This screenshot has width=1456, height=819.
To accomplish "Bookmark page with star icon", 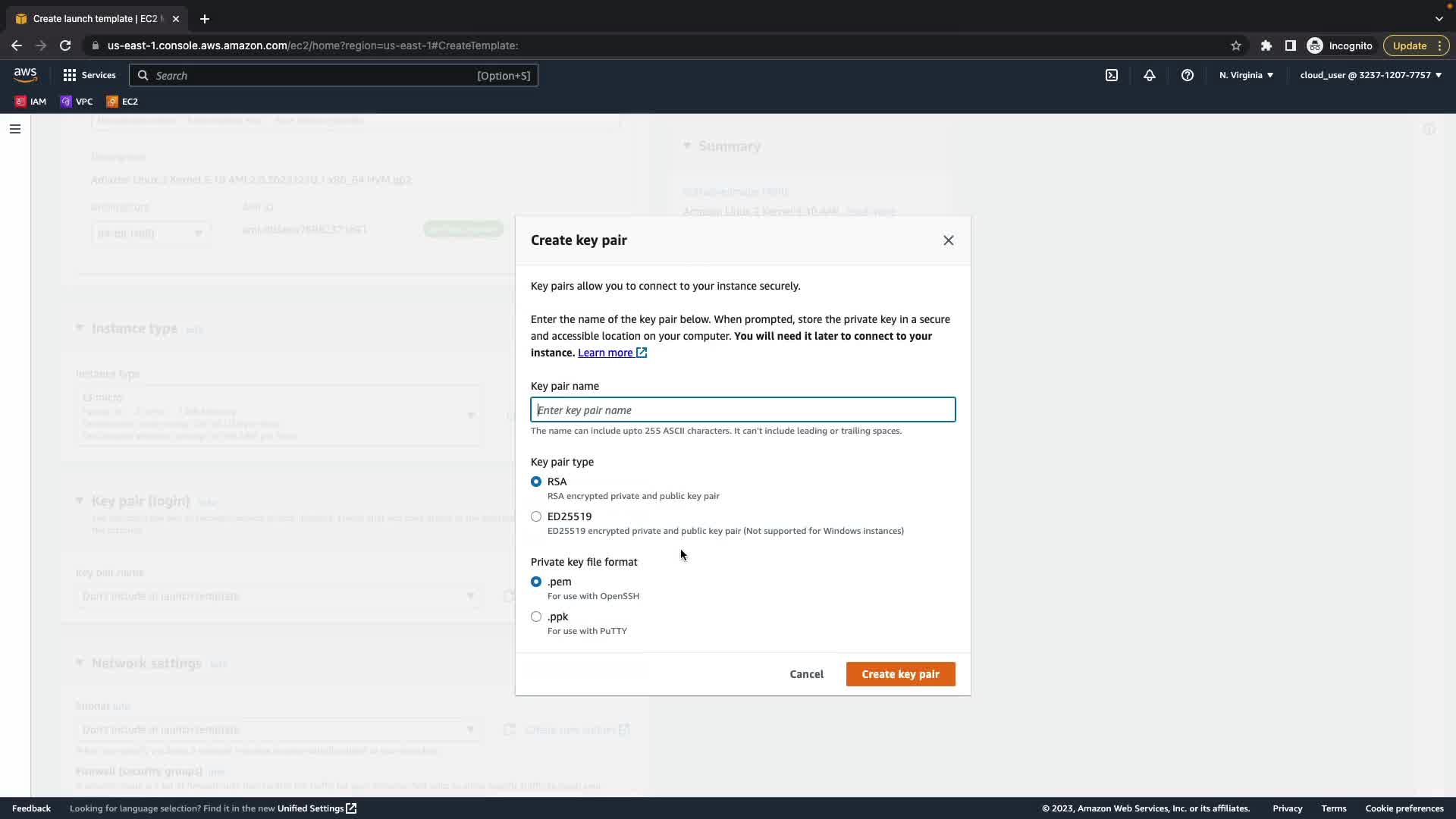I will tap(1236, 45).
